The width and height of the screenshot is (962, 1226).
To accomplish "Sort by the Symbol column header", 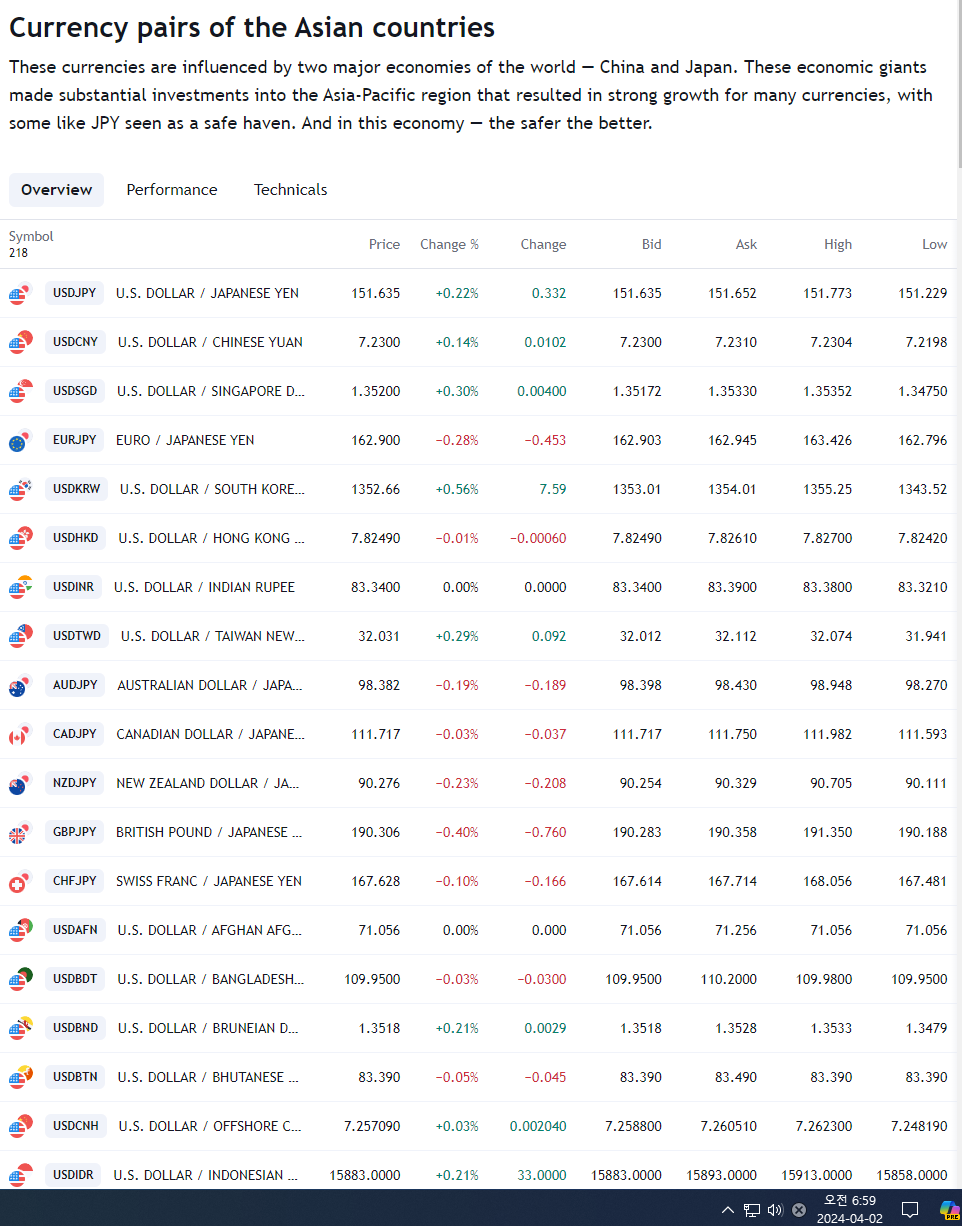I will [x=31, y=237].
